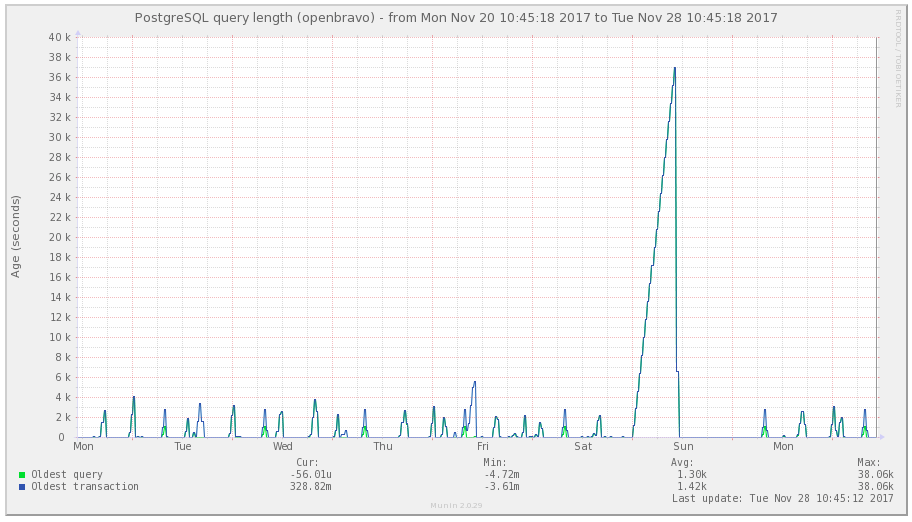This screenshot has width=912, height=522.
Task: Click the Avg: column header
Action: [682, 462]
